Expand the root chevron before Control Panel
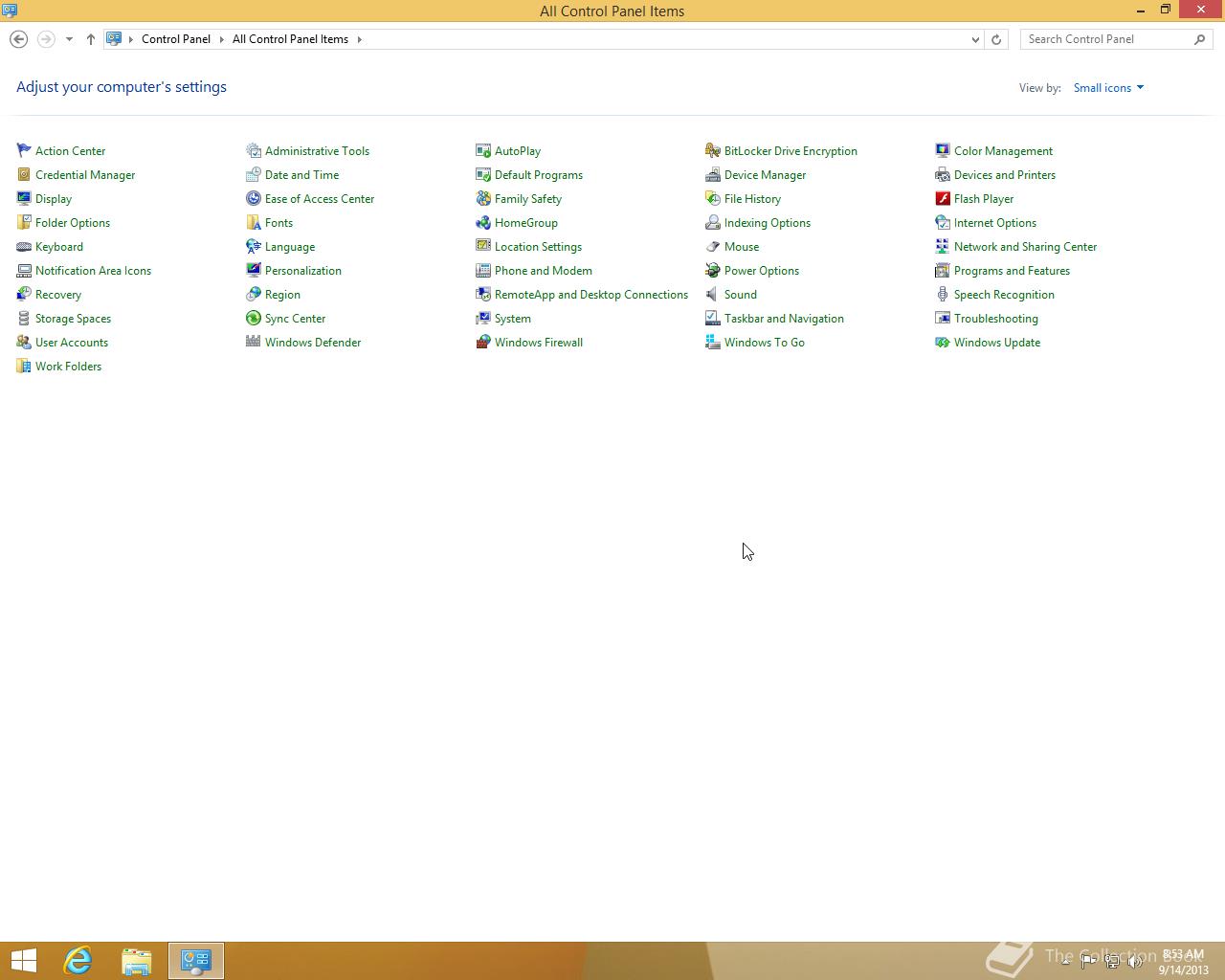This screenshot has width=1225, height=980. [131, 39]
